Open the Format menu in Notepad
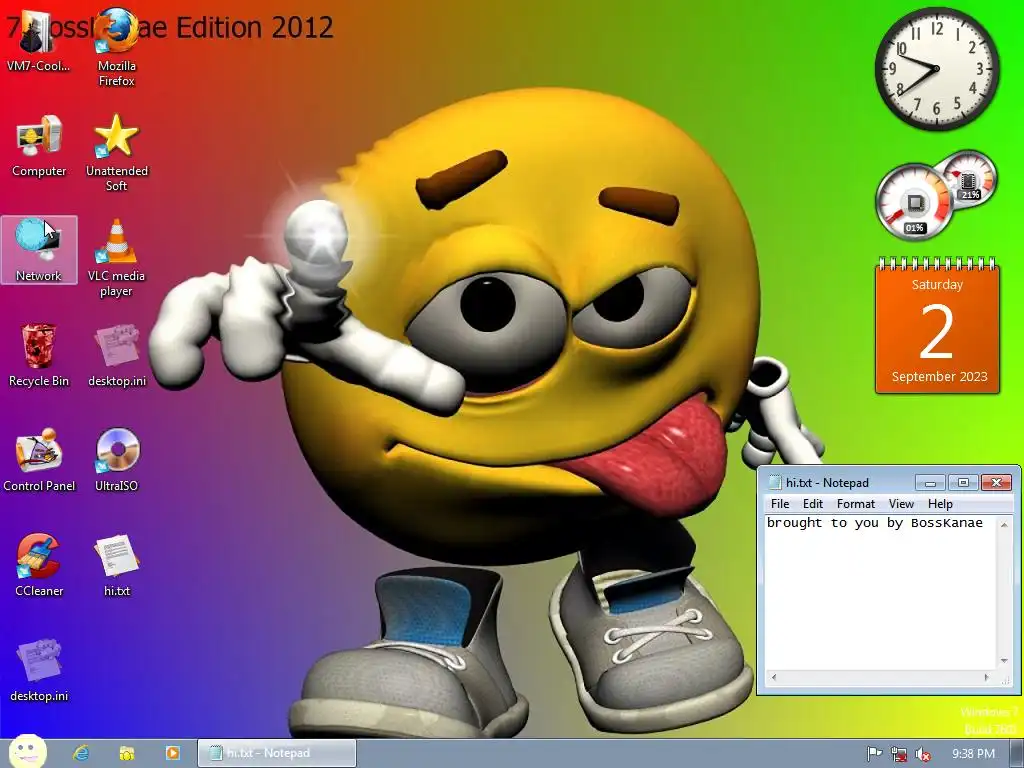 pos(856,504)
